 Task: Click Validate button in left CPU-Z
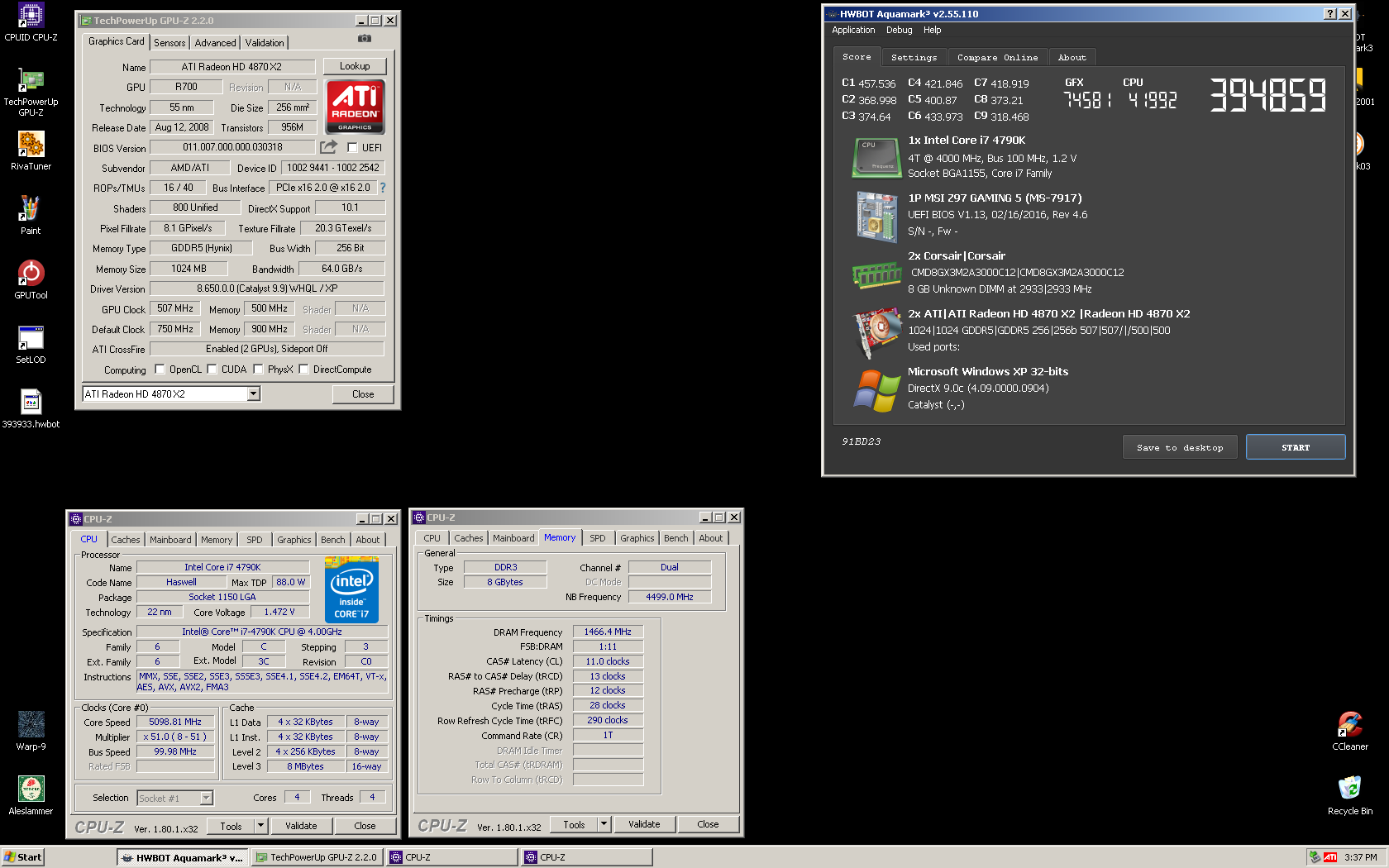point(301,826)
